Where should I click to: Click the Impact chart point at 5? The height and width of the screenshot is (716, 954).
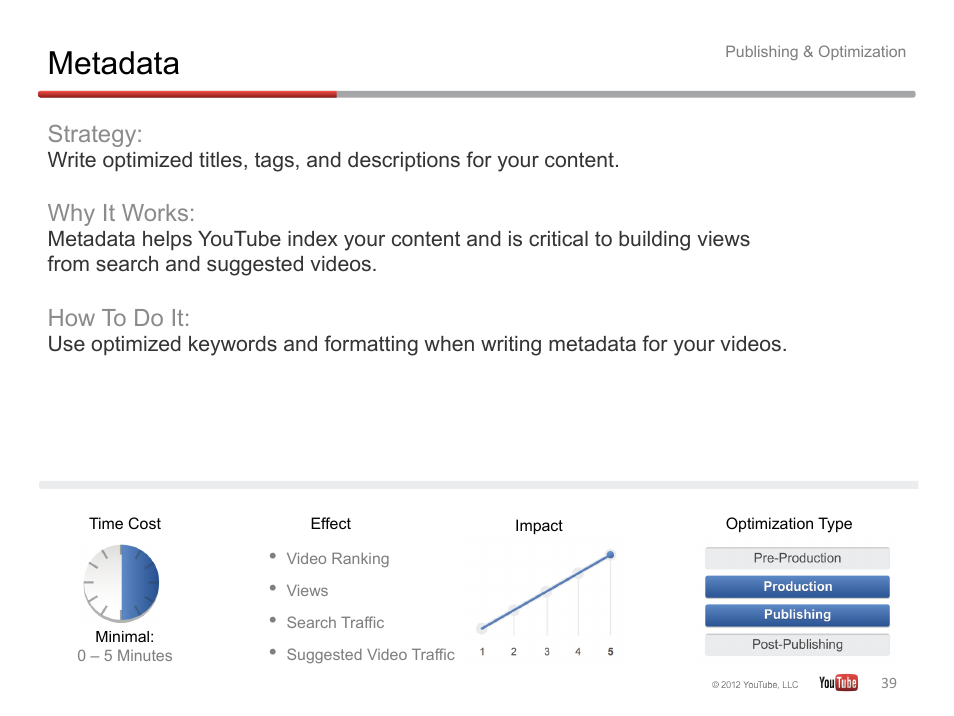(610, 554)
